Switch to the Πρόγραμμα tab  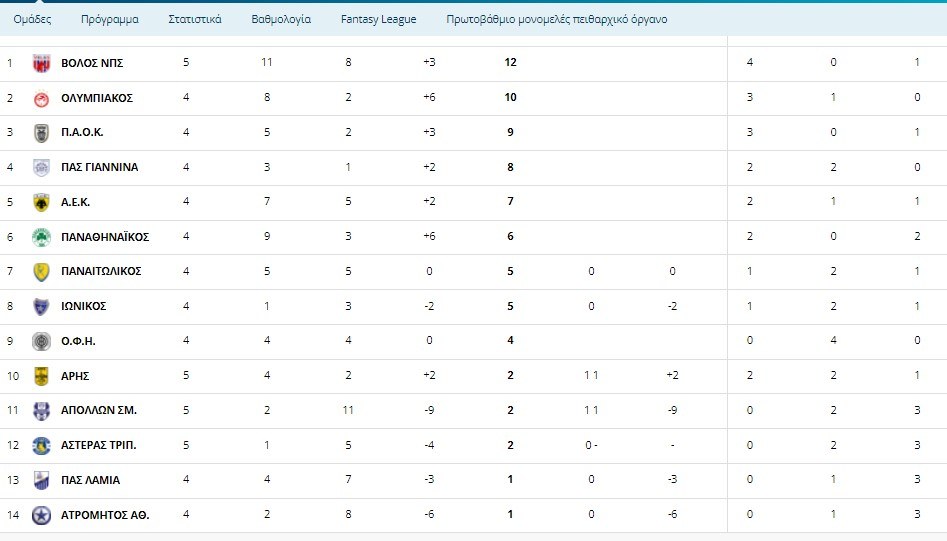110,19
